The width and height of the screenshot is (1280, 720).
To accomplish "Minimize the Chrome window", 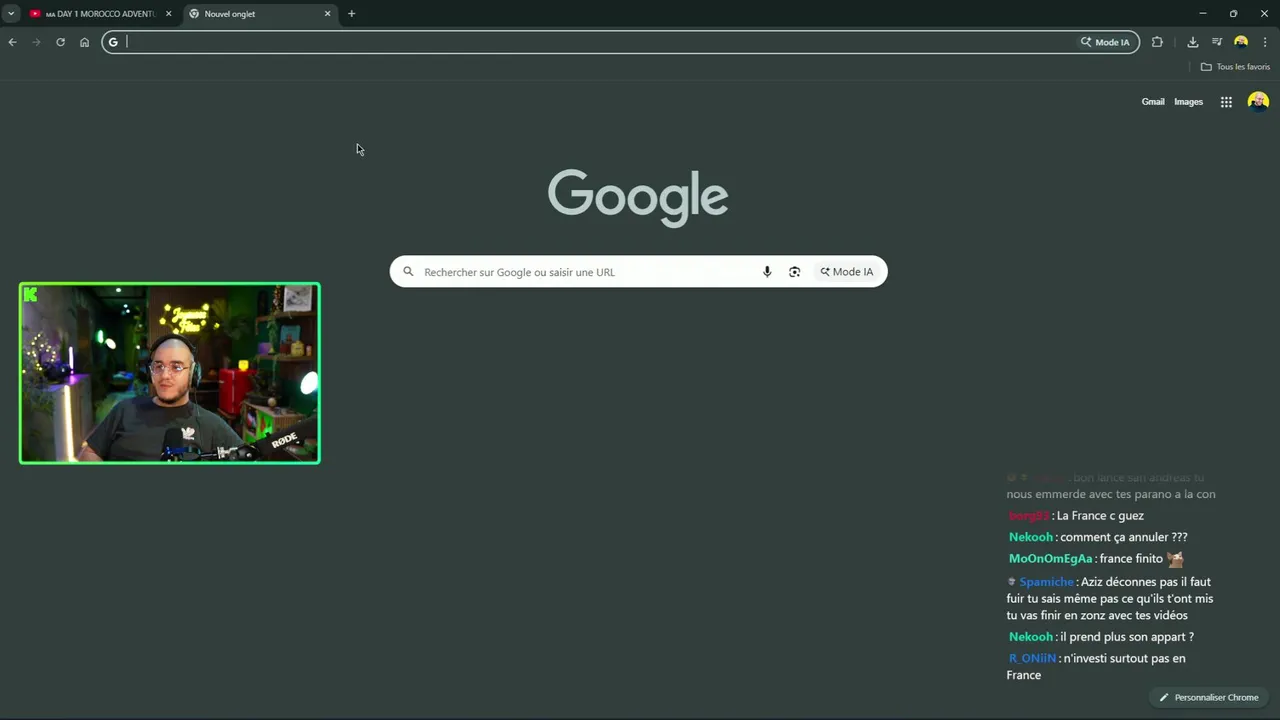I will pos(1202,14).
